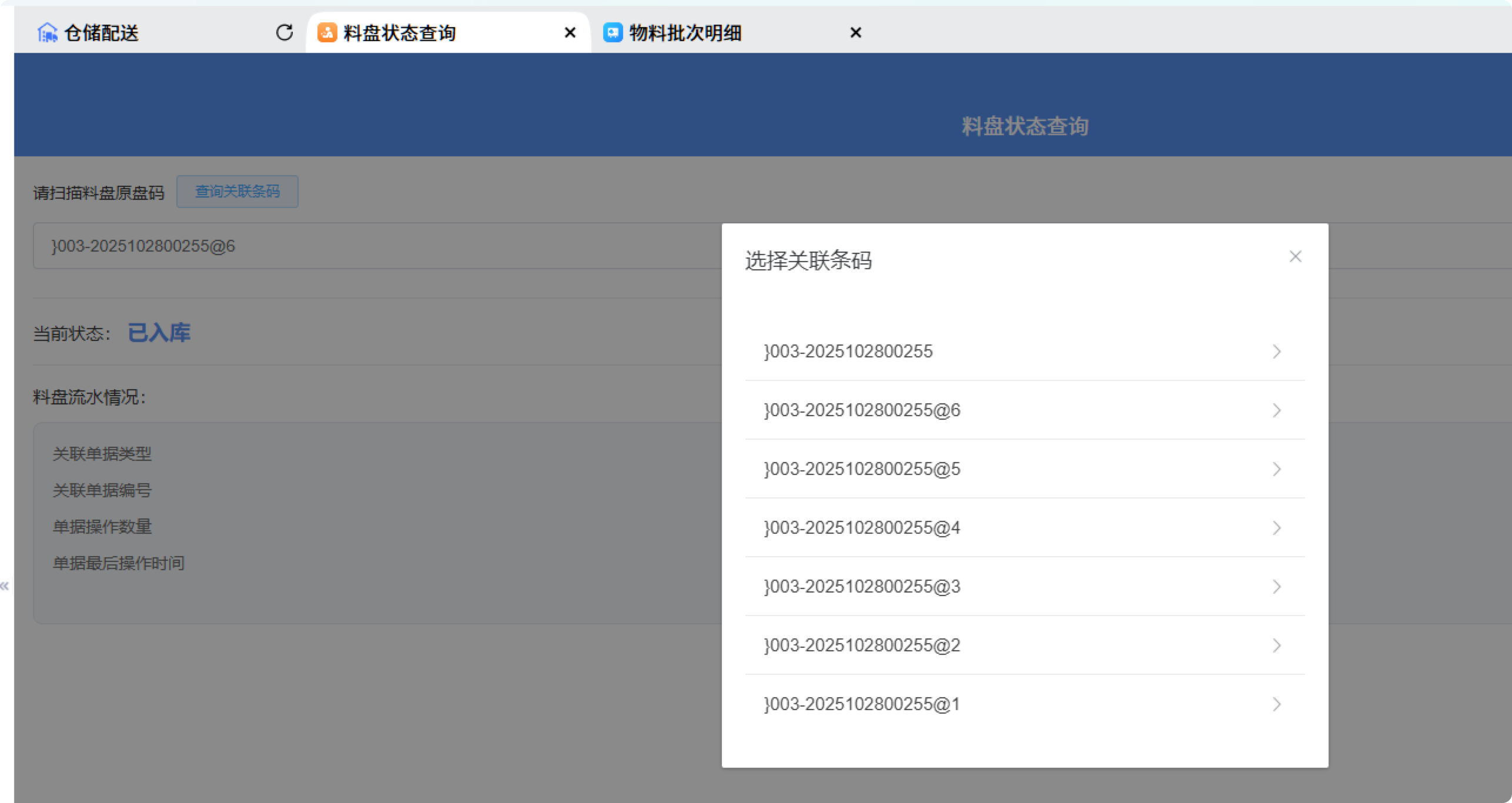Select barcode }003-2025102800255@3 in list
The height and width of the screenshot is (803, 1512).
(x=862, y=587)
